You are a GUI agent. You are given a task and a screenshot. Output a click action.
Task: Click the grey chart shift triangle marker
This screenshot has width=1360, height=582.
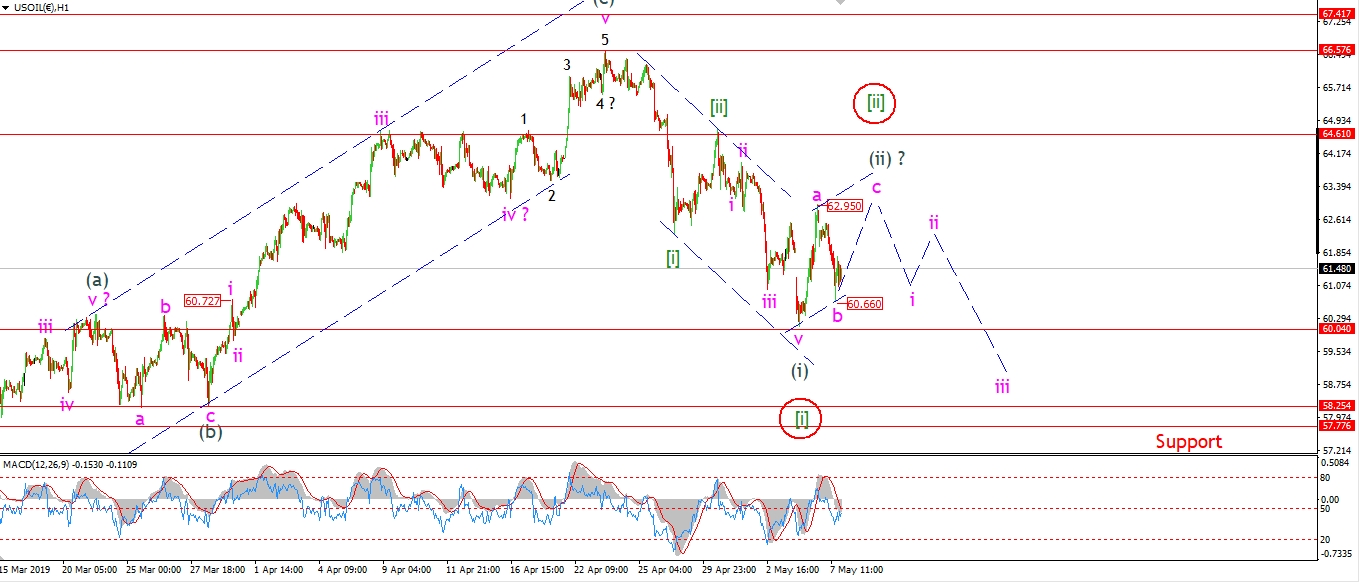(839, 3)
